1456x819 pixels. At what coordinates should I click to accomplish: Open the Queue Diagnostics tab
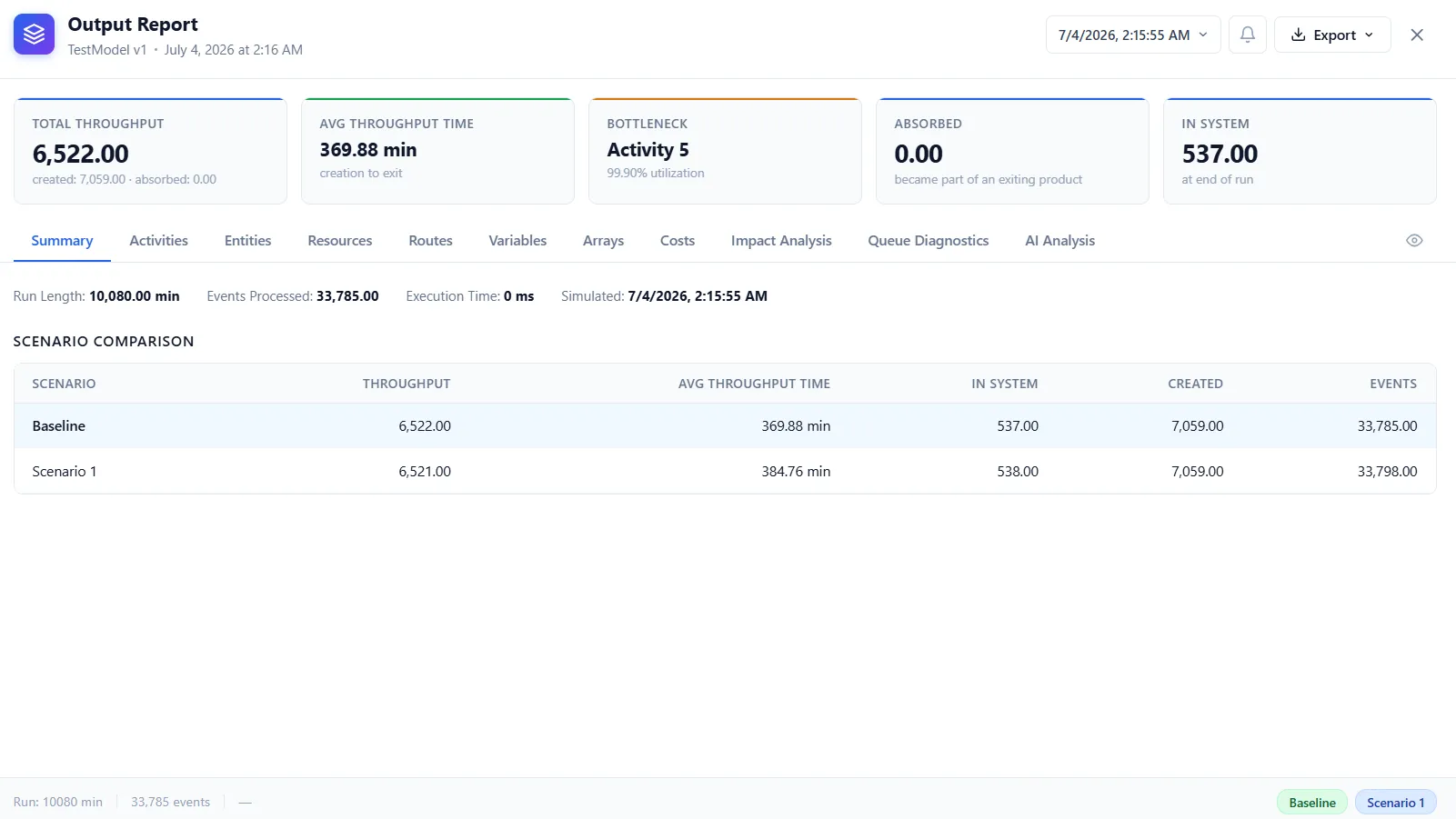929,241
